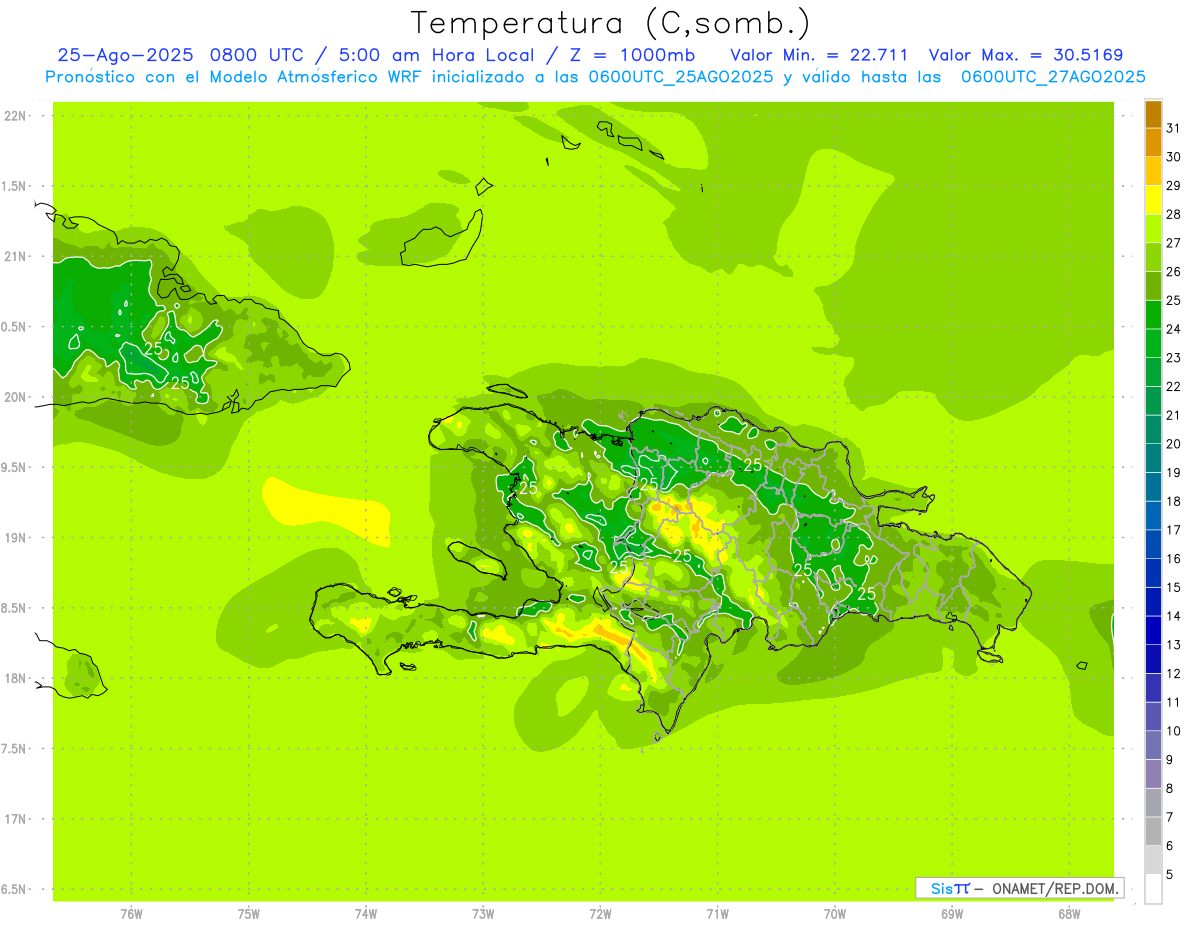Click the '68W' longitude axis label
The image size is (1200, 927).
coord(1069,914)
